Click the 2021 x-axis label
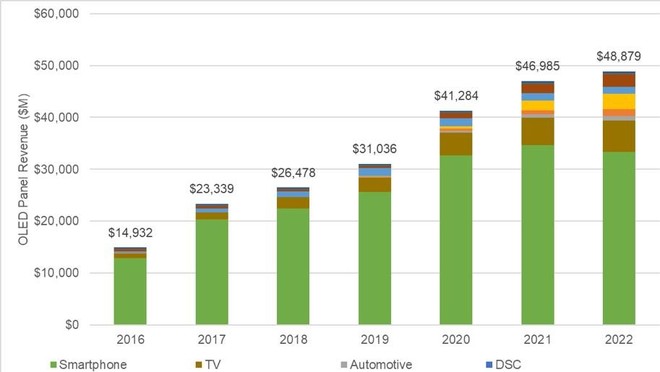The image size is (660, 372). tap(538, 339)
